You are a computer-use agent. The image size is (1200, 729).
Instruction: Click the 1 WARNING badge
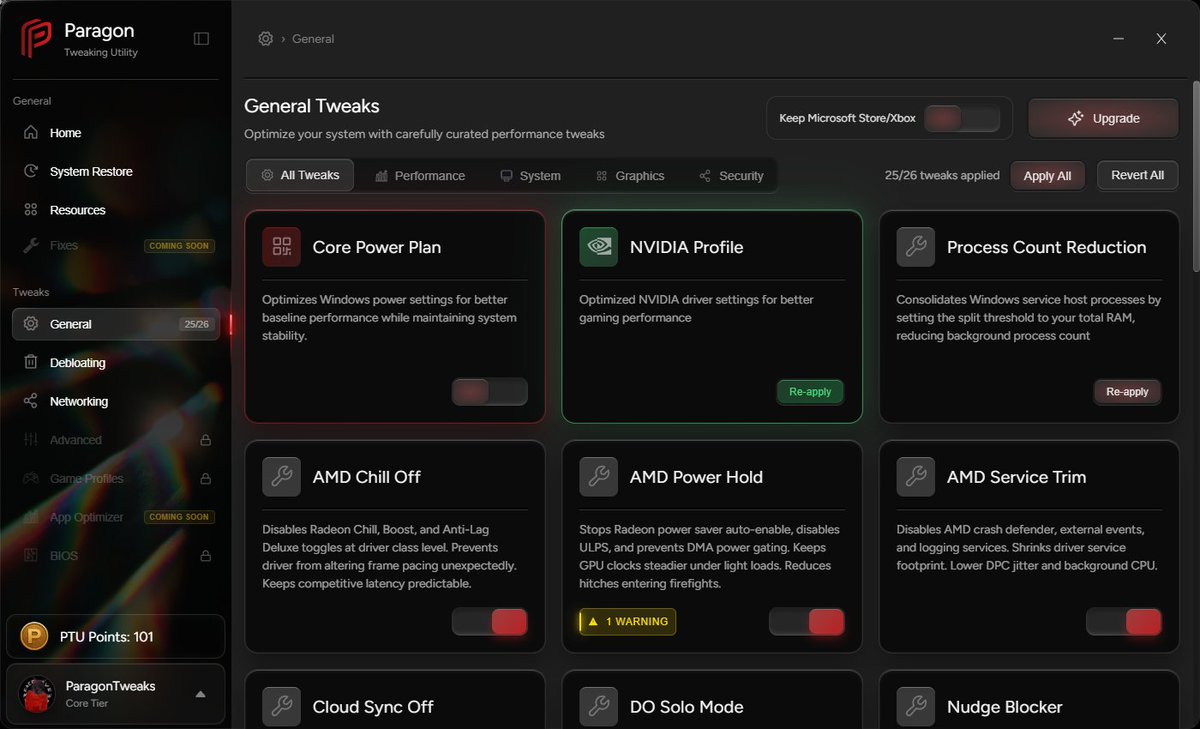[628, 622]
